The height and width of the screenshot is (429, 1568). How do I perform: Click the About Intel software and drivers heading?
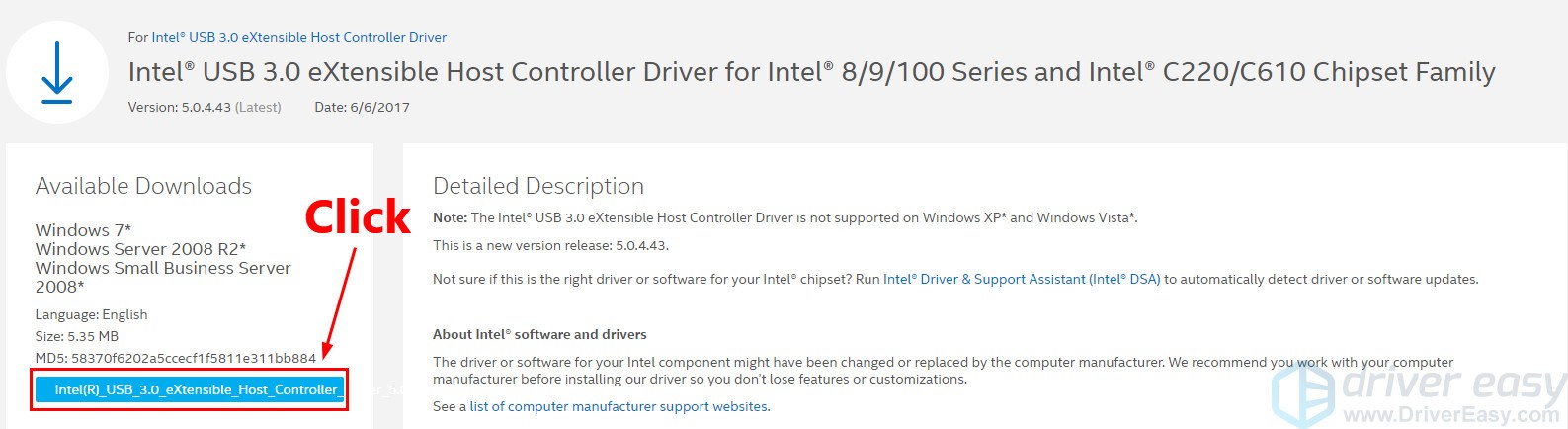[x=539, y=334]
